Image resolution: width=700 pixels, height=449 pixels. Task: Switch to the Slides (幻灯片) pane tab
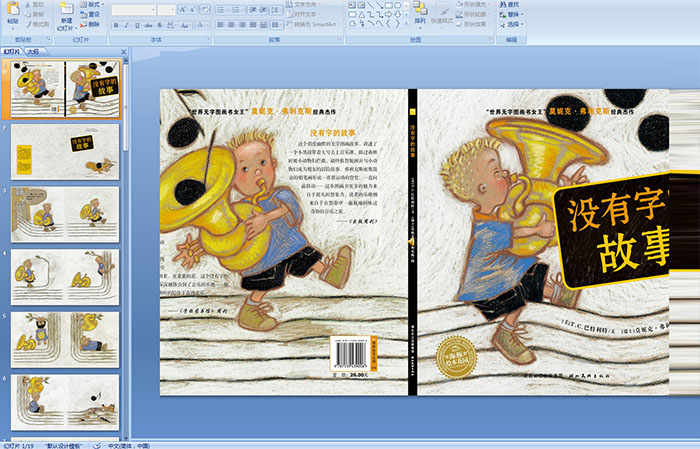[12, 51]
